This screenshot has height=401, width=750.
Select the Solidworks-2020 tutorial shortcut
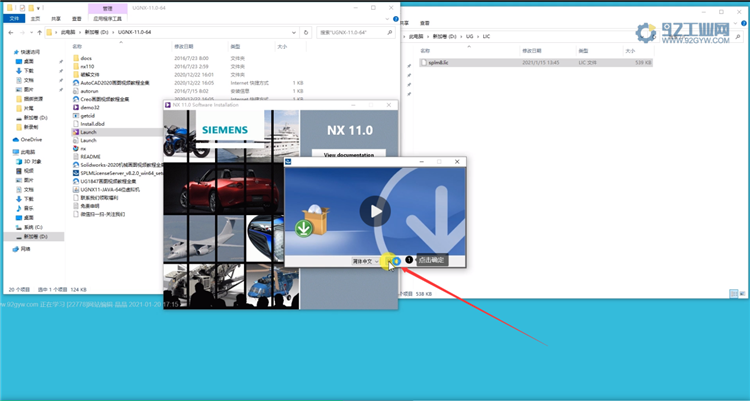[118, 165]
